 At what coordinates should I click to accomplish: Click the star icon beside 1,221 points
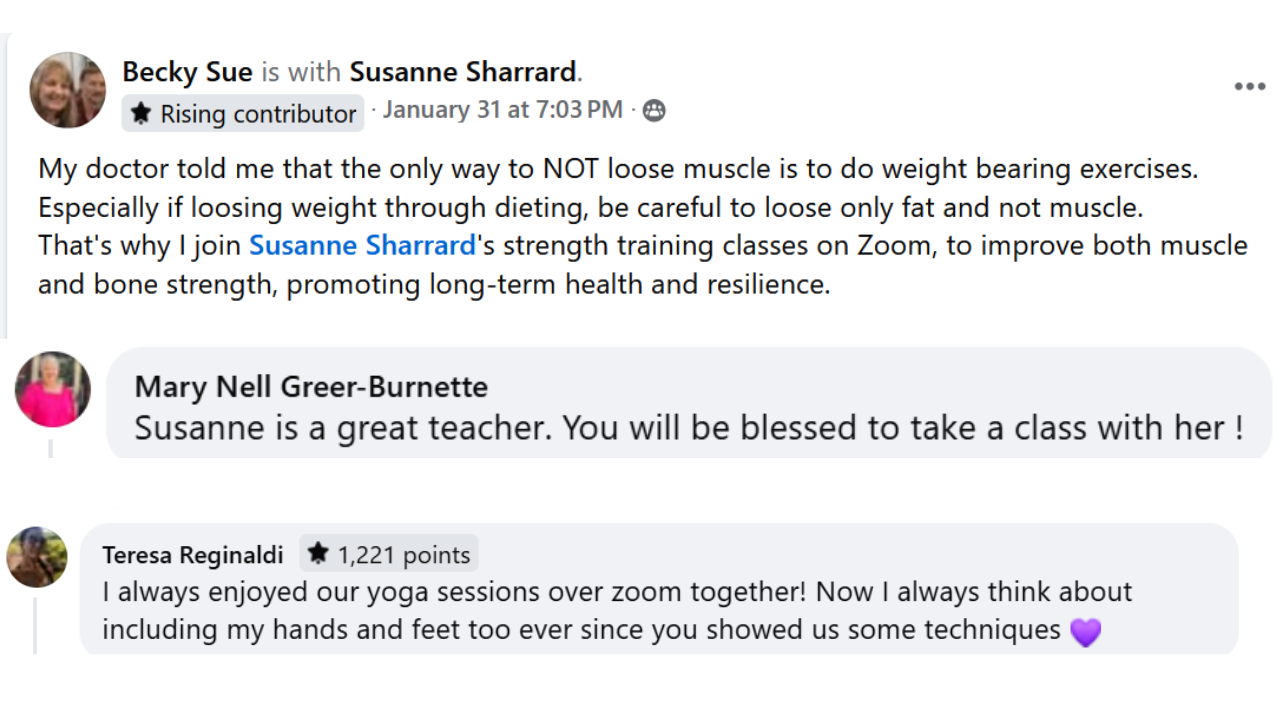coord(318,554)
